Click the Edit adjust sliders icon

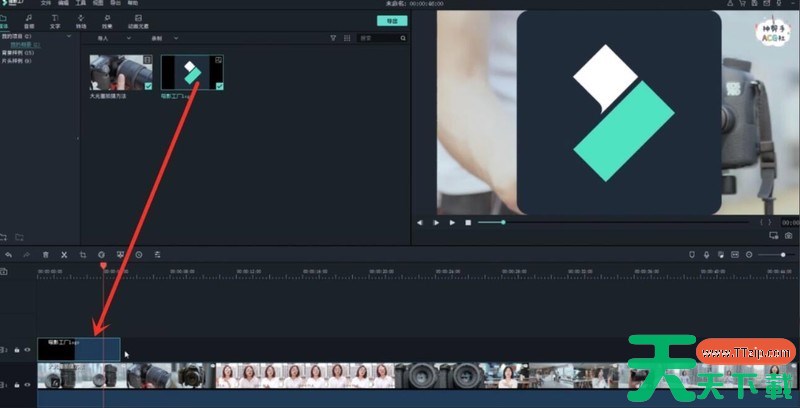(157, 254)
